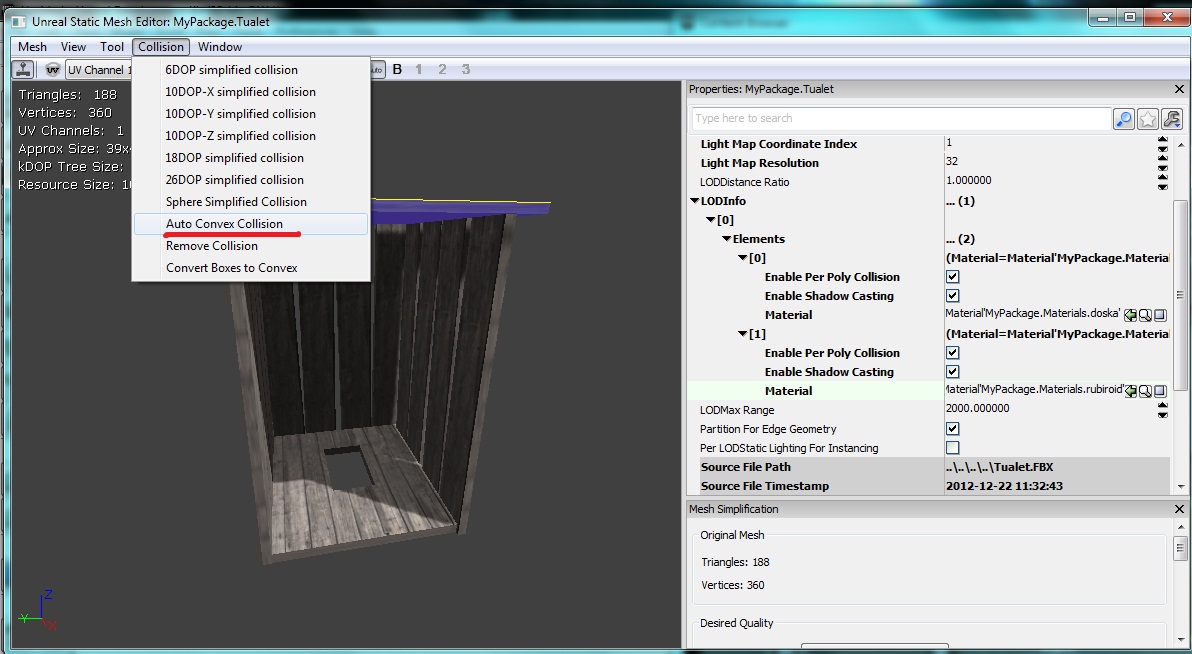Collapse the Elements tree node
Screen dimensions: 1192x654
726,239
